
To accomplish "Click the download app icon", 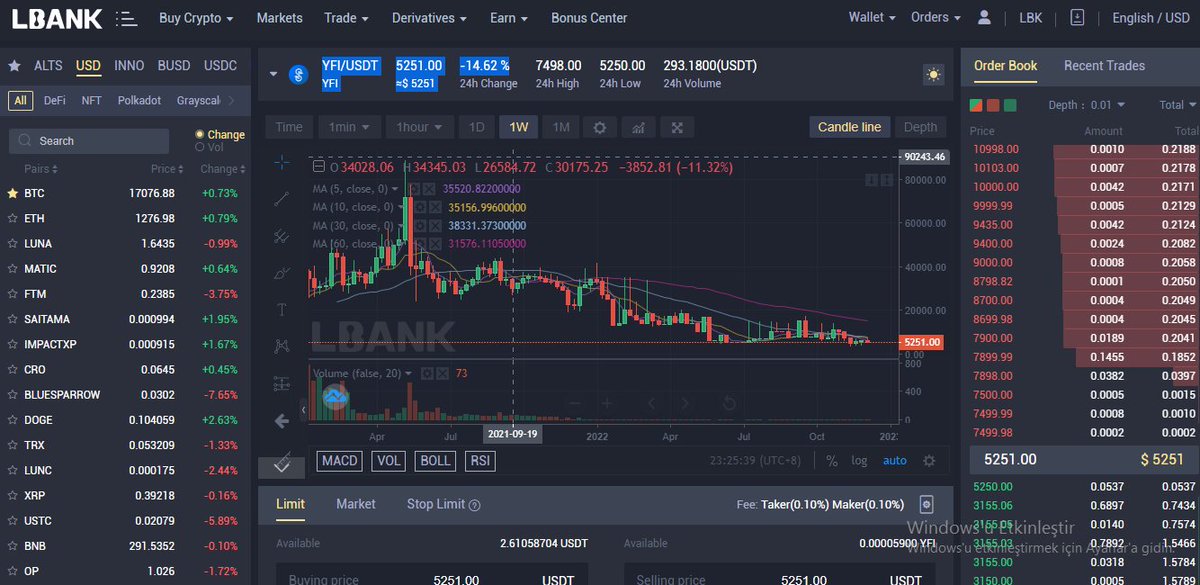I will [x=1077, y=18].
